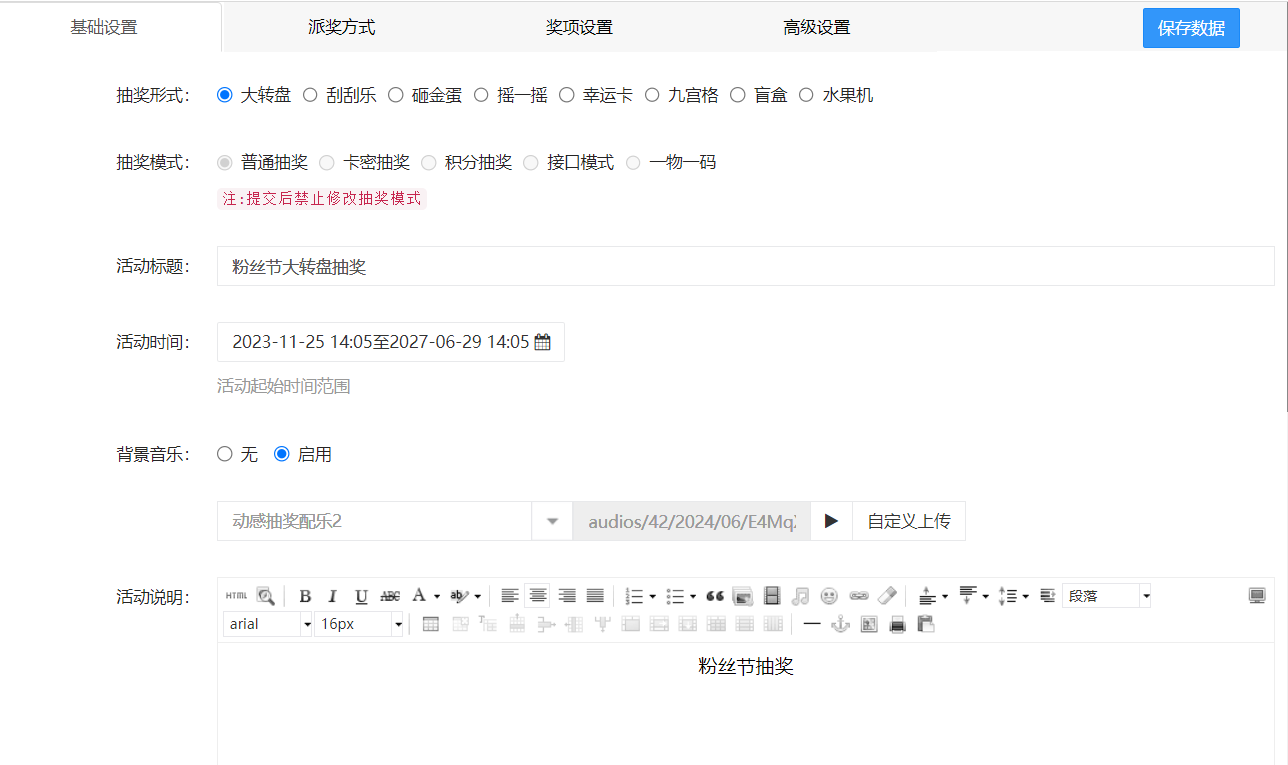The height and width of the screenshot is (765, 1288).
Task: Play the selected background music
Action: click(x=831, y=521)
